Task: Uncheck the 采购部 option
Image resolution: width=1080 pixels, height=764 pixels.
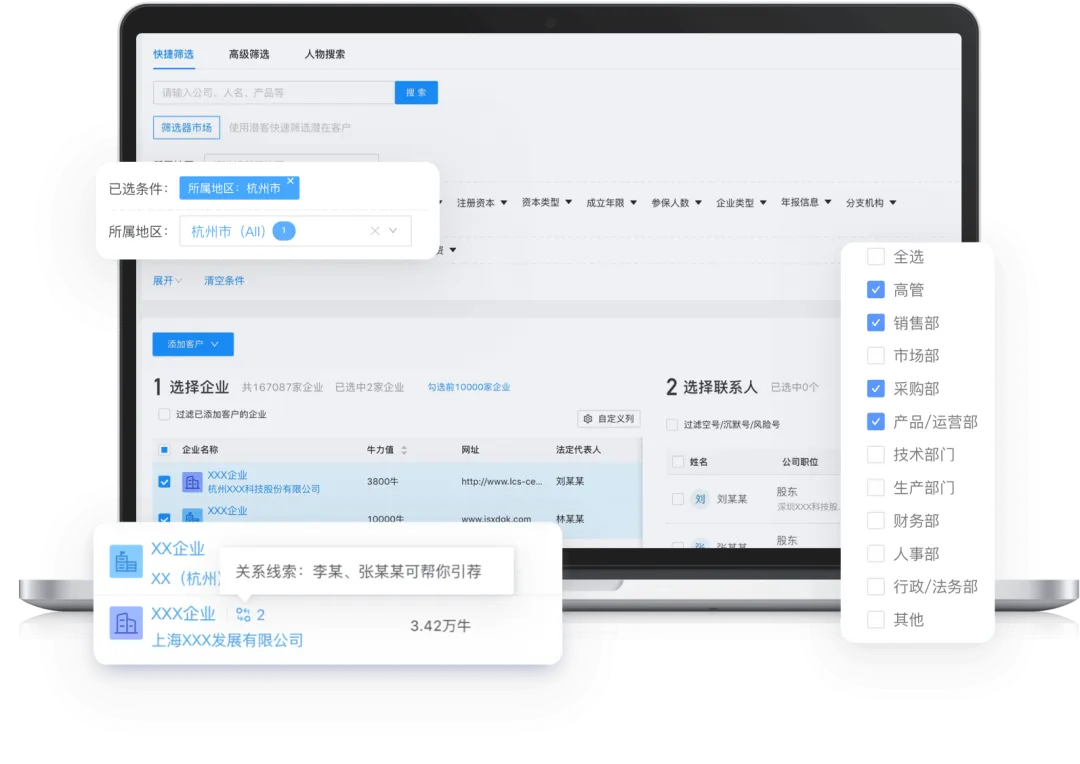Action: pyautogui.click(x=875, y=389)
